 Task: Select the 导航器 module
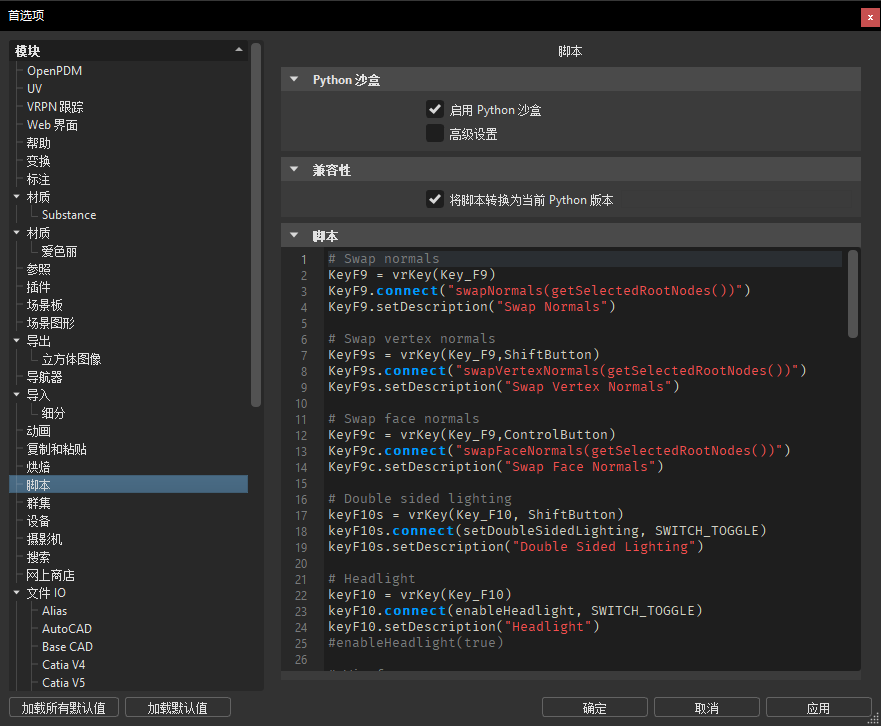click(44, 376)
